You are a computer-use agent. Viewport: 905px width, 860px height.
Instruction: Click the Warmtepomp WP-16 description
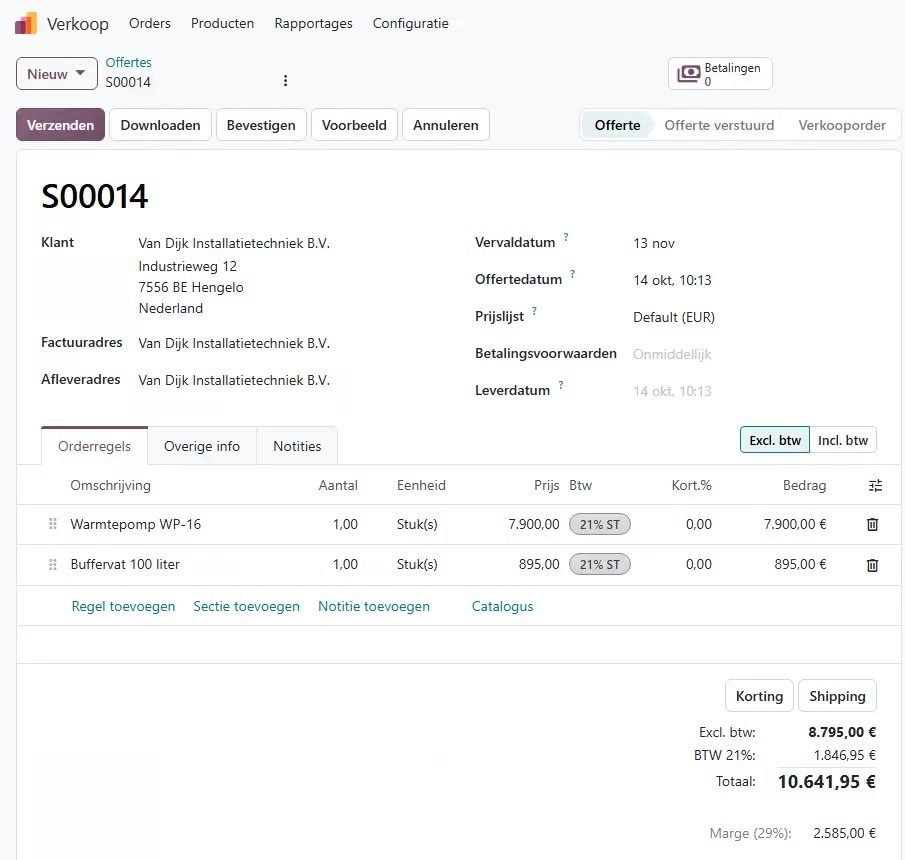pos(136,524)
